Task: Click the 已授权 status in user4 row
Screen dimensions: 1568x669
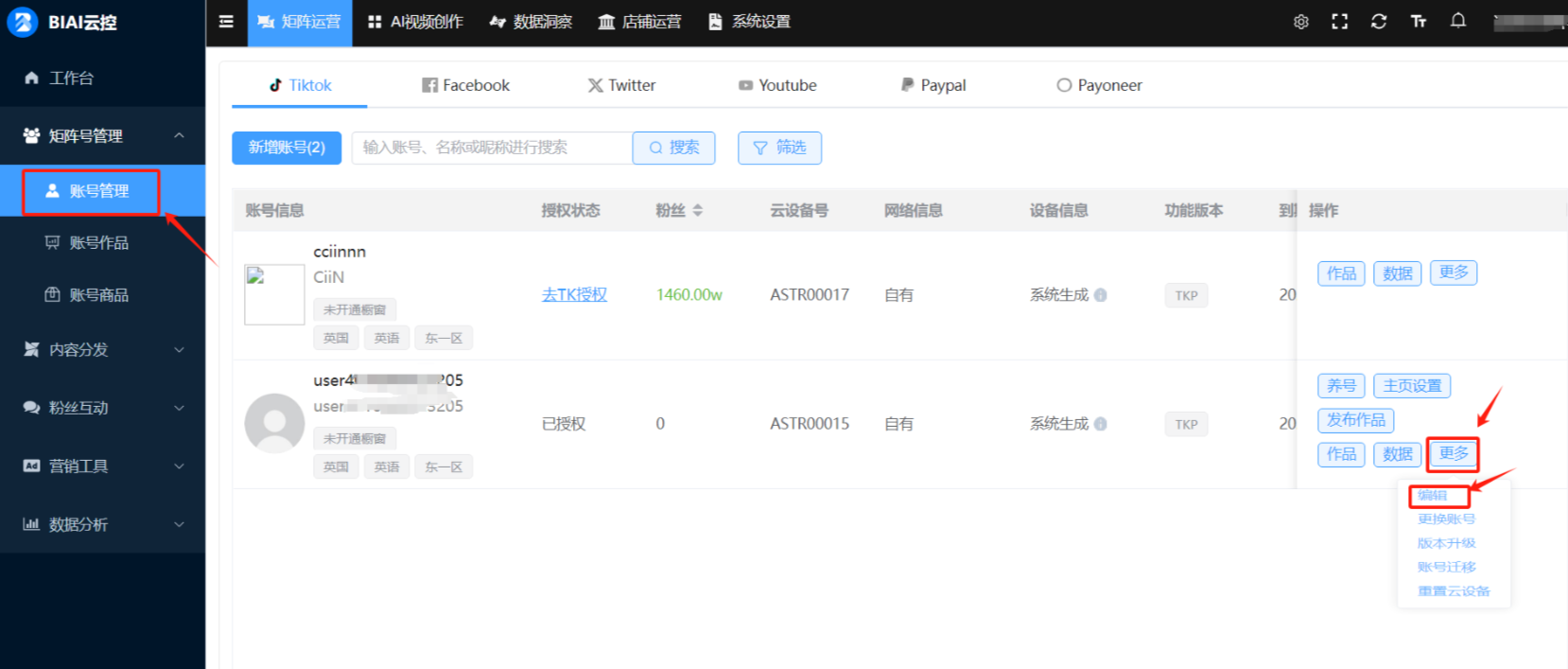Action: click(x=564, y=424)
